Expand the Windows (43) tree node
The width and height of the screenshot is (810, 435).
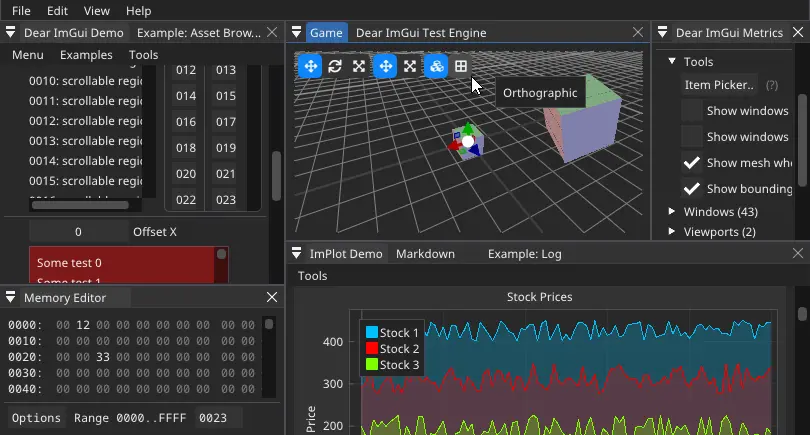click(x=673, y=212)
